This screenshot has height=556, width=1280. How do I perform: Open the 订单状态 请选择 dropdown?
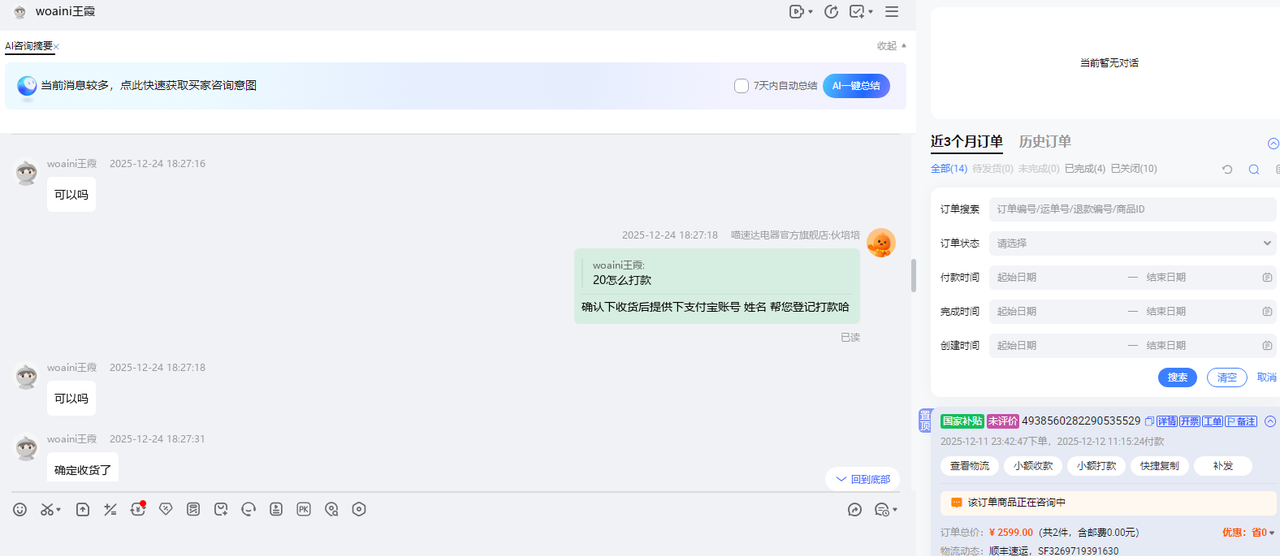(1133, 243)
